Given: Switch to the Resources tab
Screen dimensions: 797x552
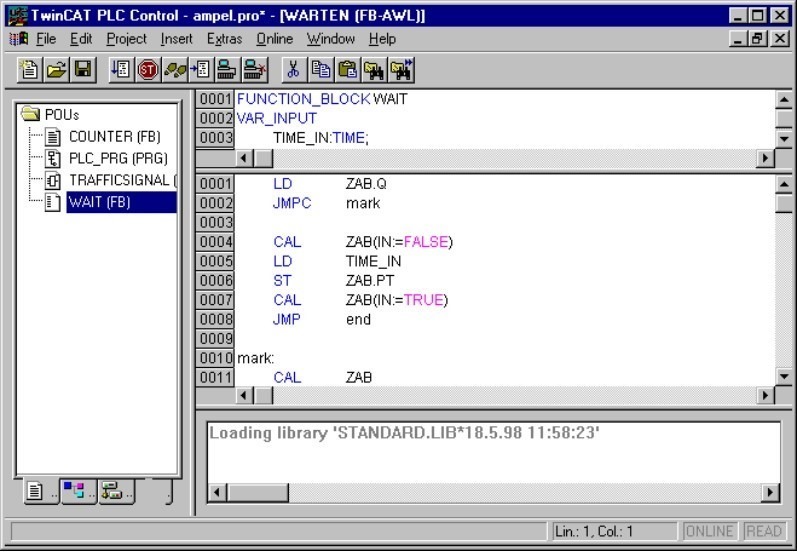Looking at the screenshot, I should (x=116, y=492).
